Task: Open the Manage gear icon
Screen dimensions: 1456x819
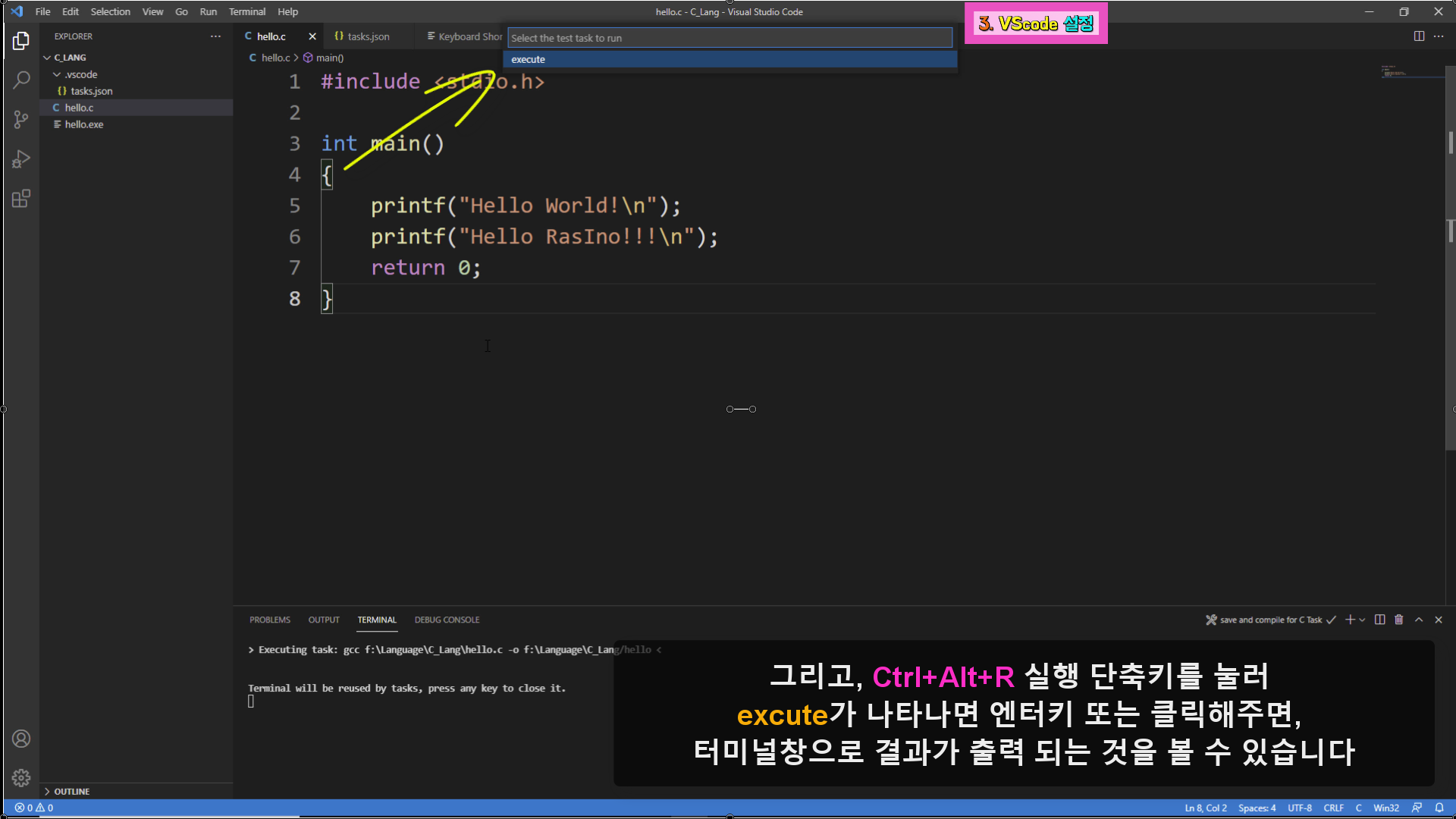Action: pyautogui.click(x=21, y=777)
